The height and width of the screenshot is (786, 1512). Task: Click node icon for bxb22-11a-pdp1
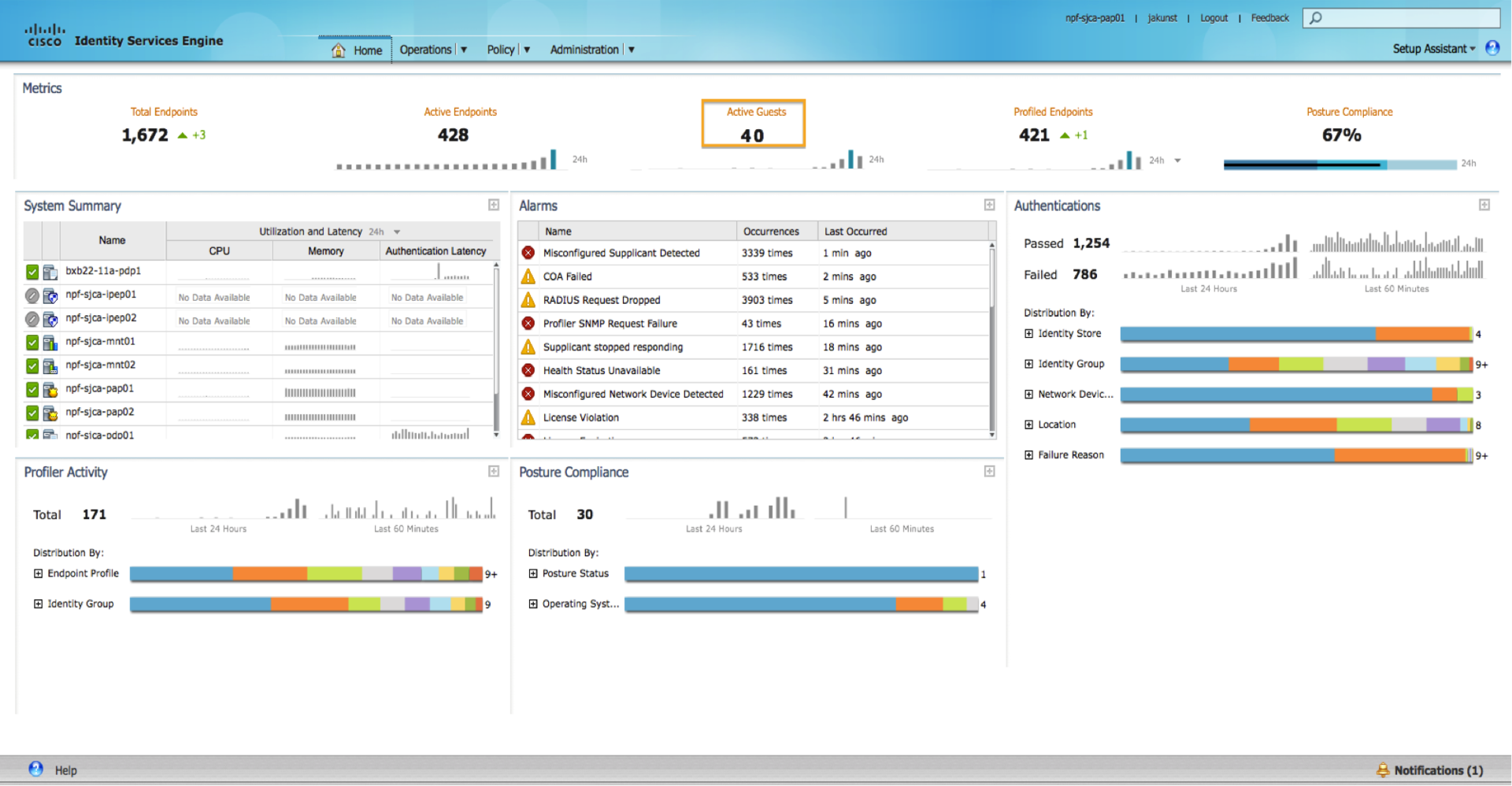click(x=50, y=273)
